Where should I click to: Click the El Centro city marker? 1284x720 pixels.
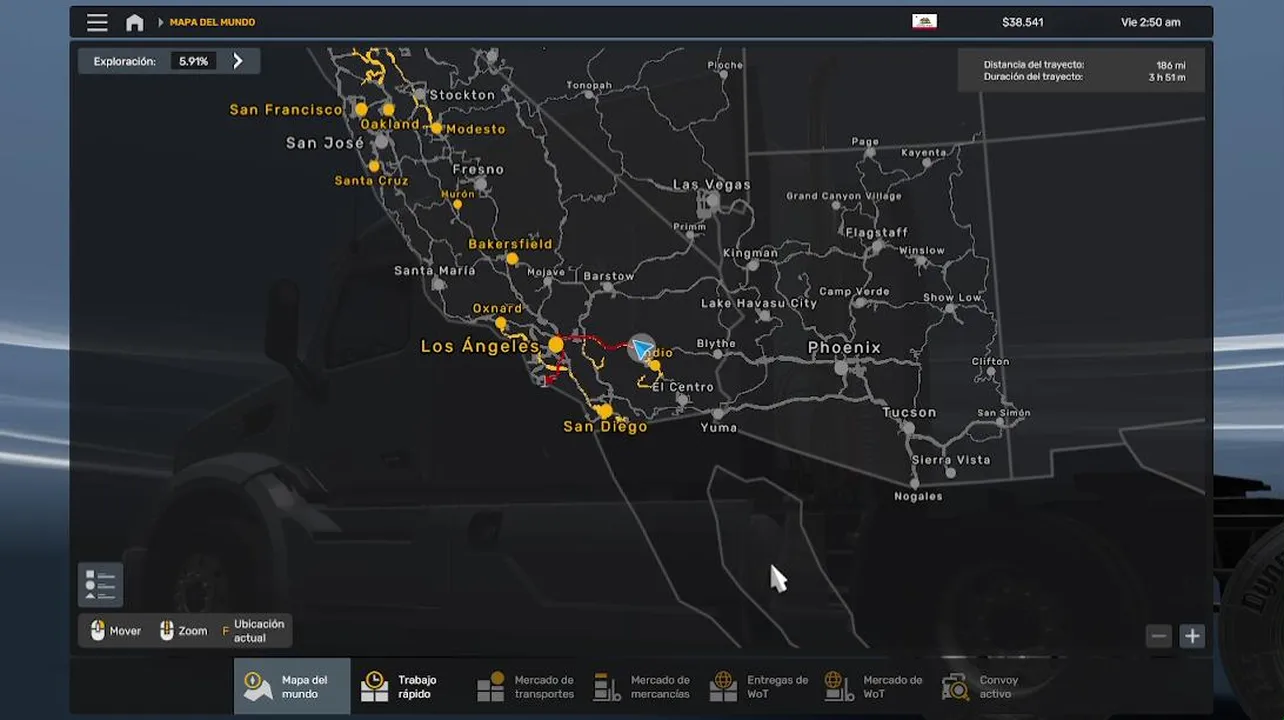click(x=682, y=399)
